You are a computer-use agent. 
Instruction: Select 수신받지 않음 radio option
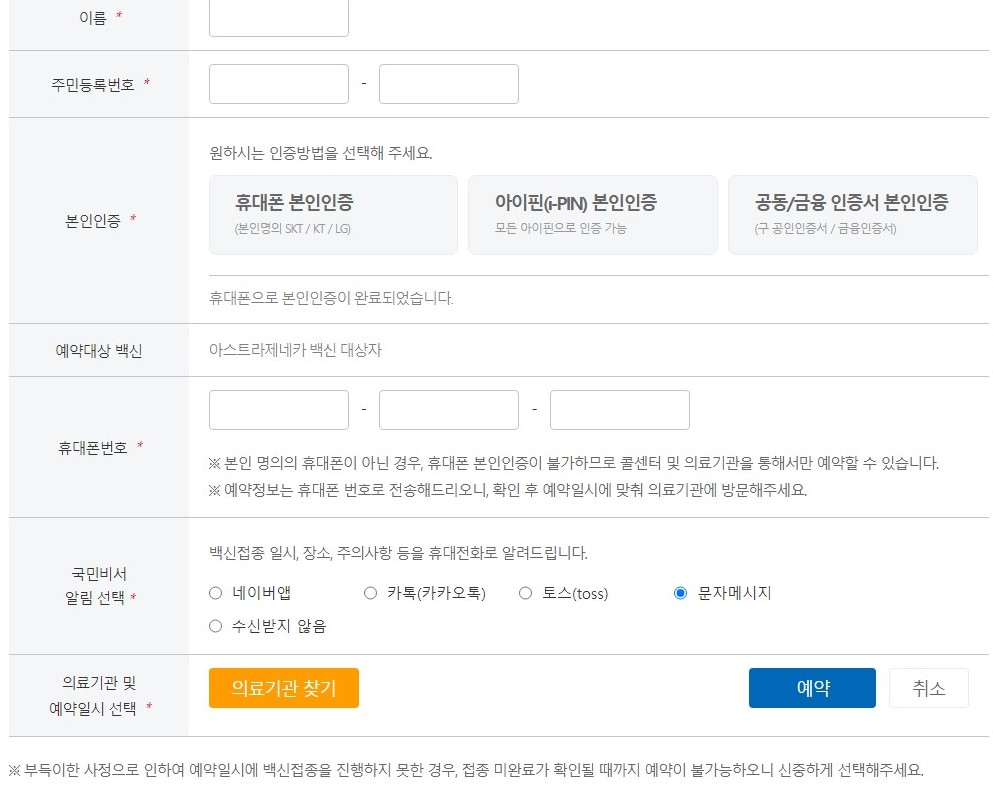coord(215,626)
